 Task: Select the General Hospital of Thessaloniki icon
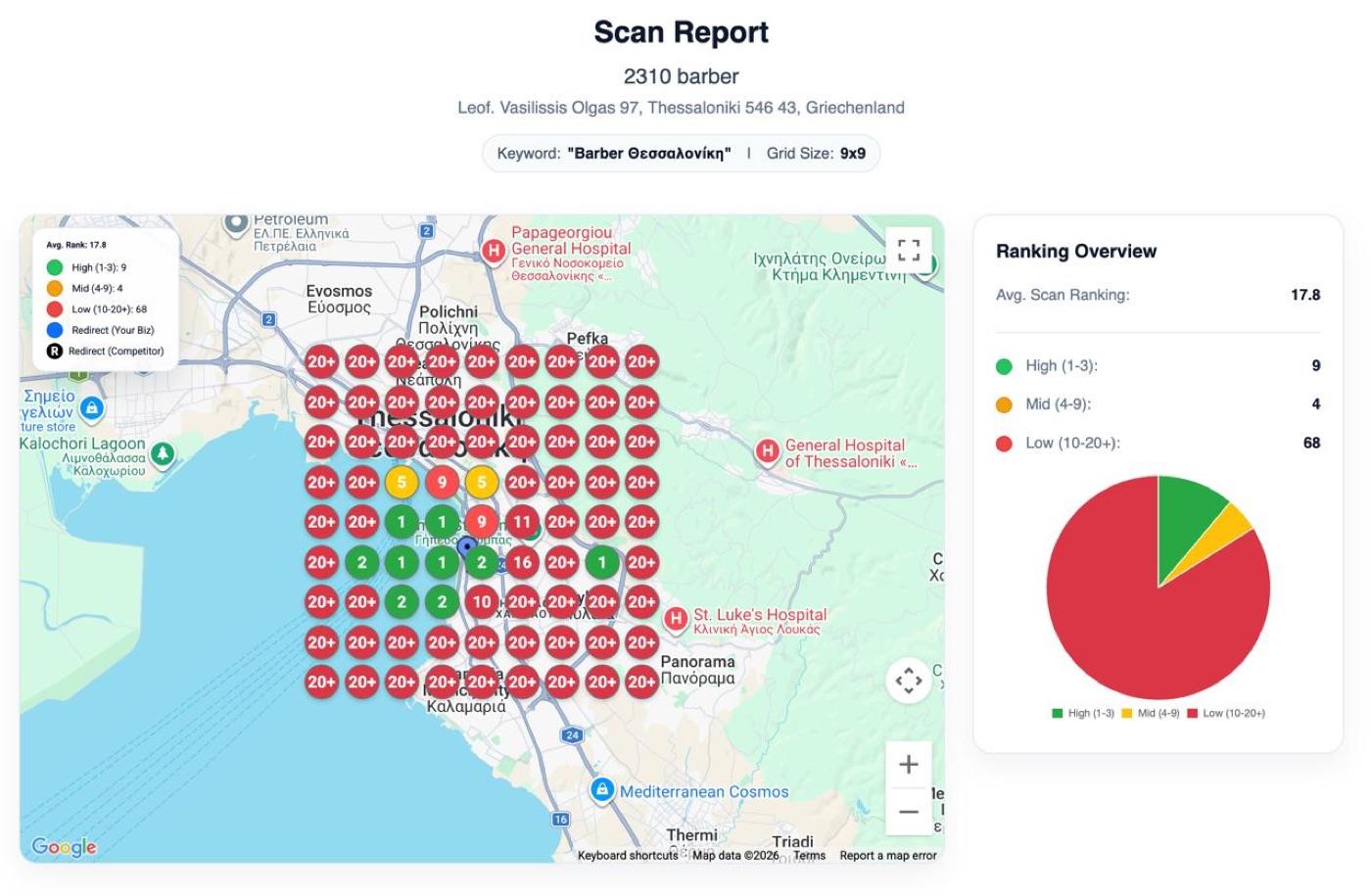click(767, 451)
